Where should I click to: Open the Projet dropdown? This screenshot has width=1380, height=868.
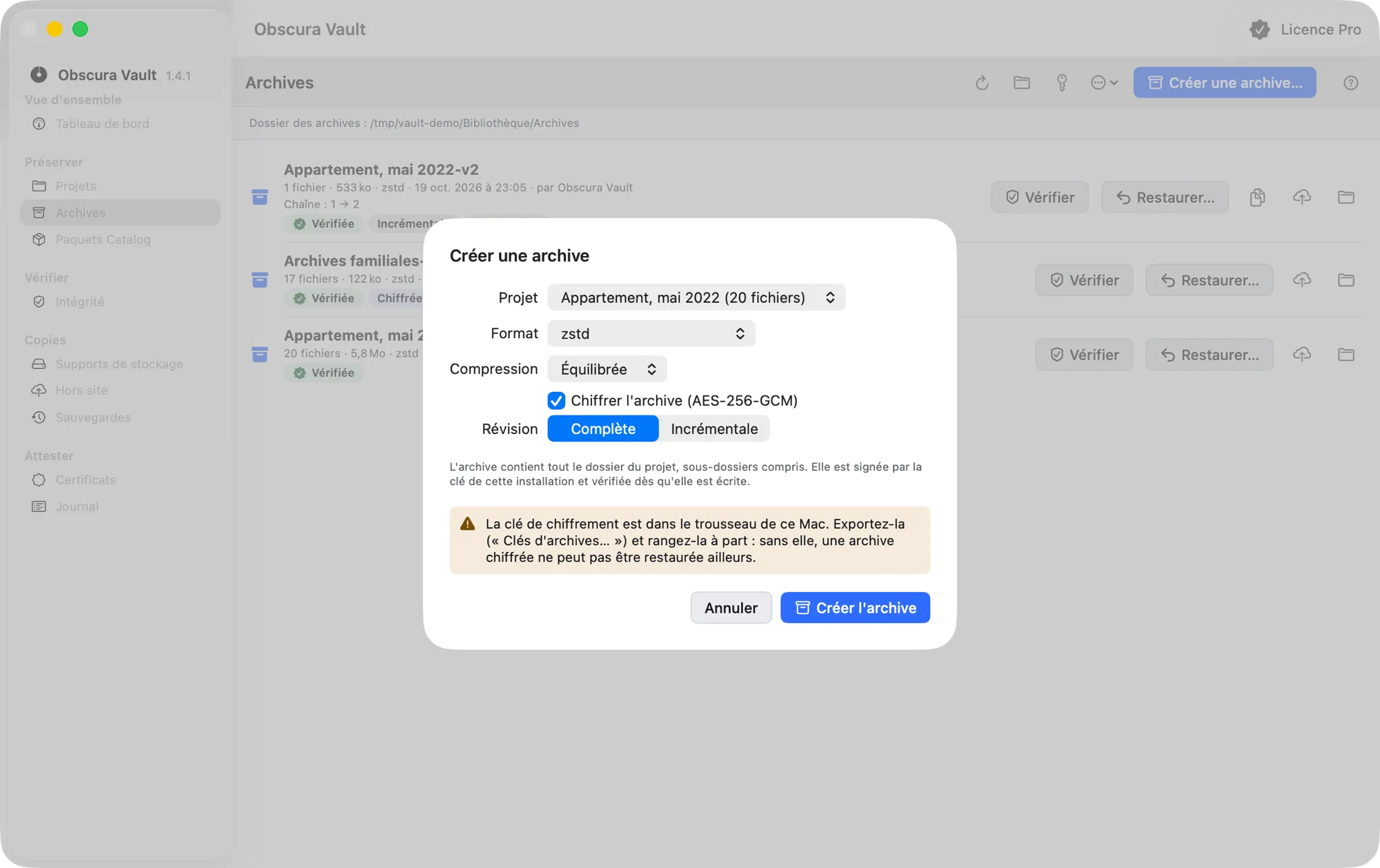coord(696,297)
